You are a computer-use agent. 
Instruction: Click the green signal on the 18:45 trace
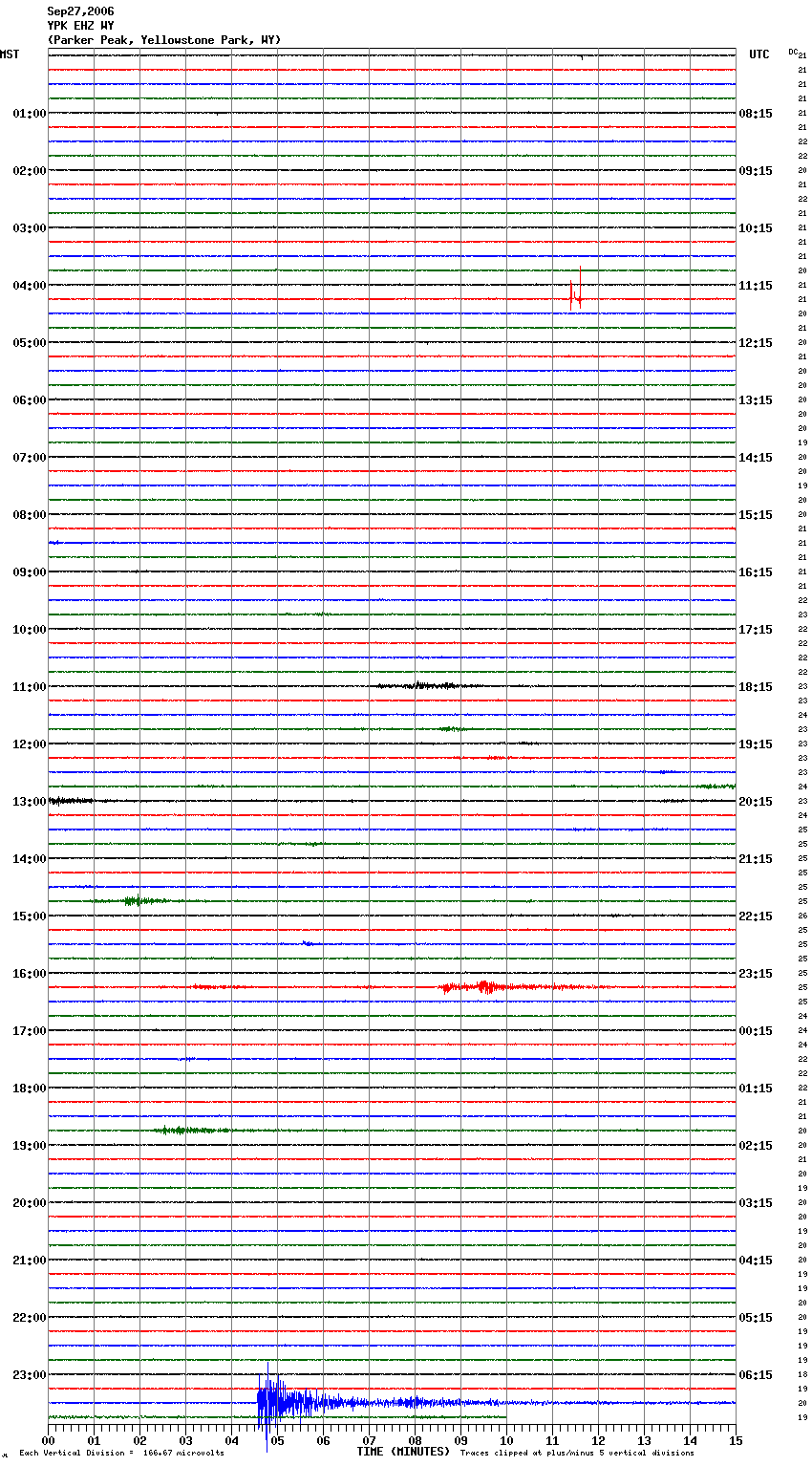tap(191, 1131)
